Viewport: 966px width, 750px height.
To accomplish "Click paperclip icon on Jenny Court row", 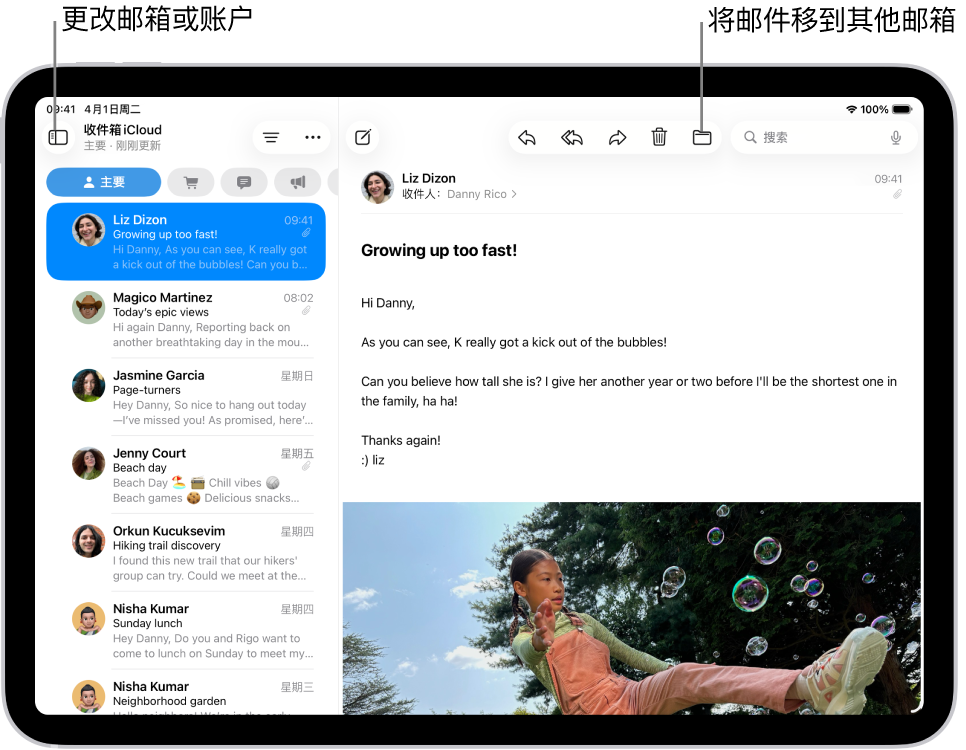I will point(306,467).
